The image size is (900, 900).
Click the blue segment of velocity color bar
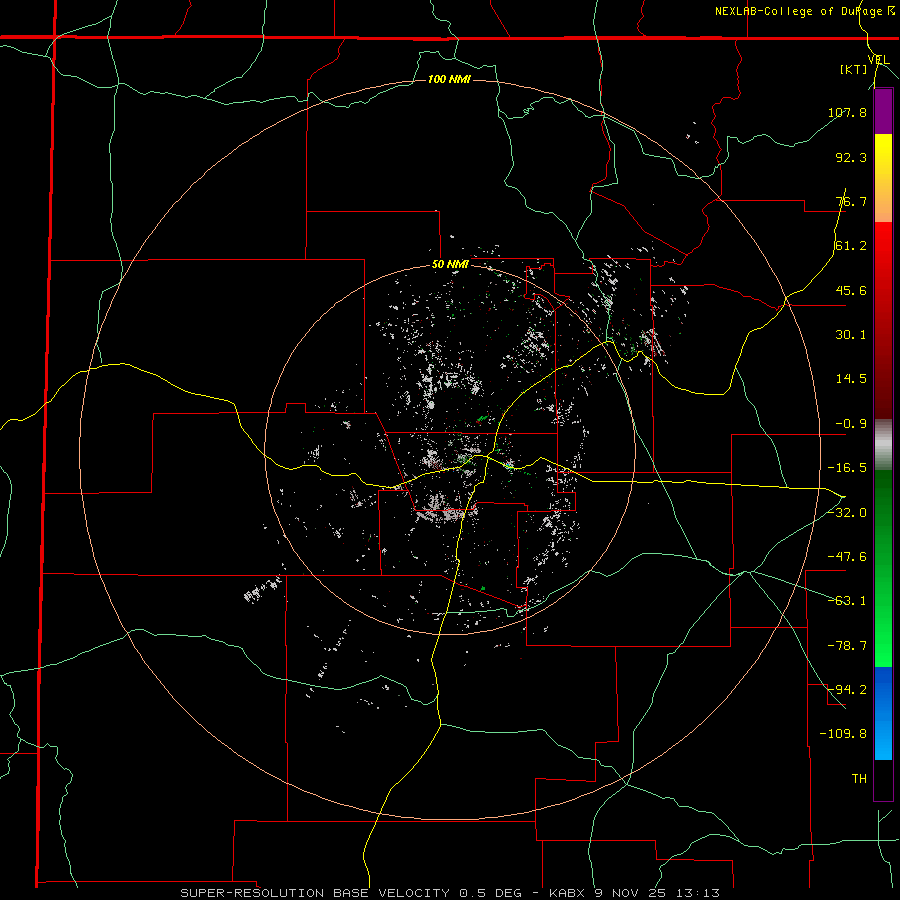(883, 713)
